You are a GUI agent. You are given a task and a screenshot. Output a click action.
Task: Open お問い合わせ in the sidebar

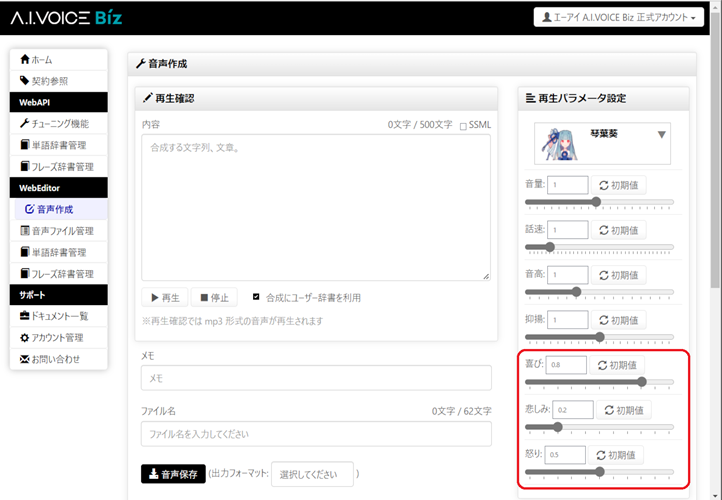click(58, 359)
